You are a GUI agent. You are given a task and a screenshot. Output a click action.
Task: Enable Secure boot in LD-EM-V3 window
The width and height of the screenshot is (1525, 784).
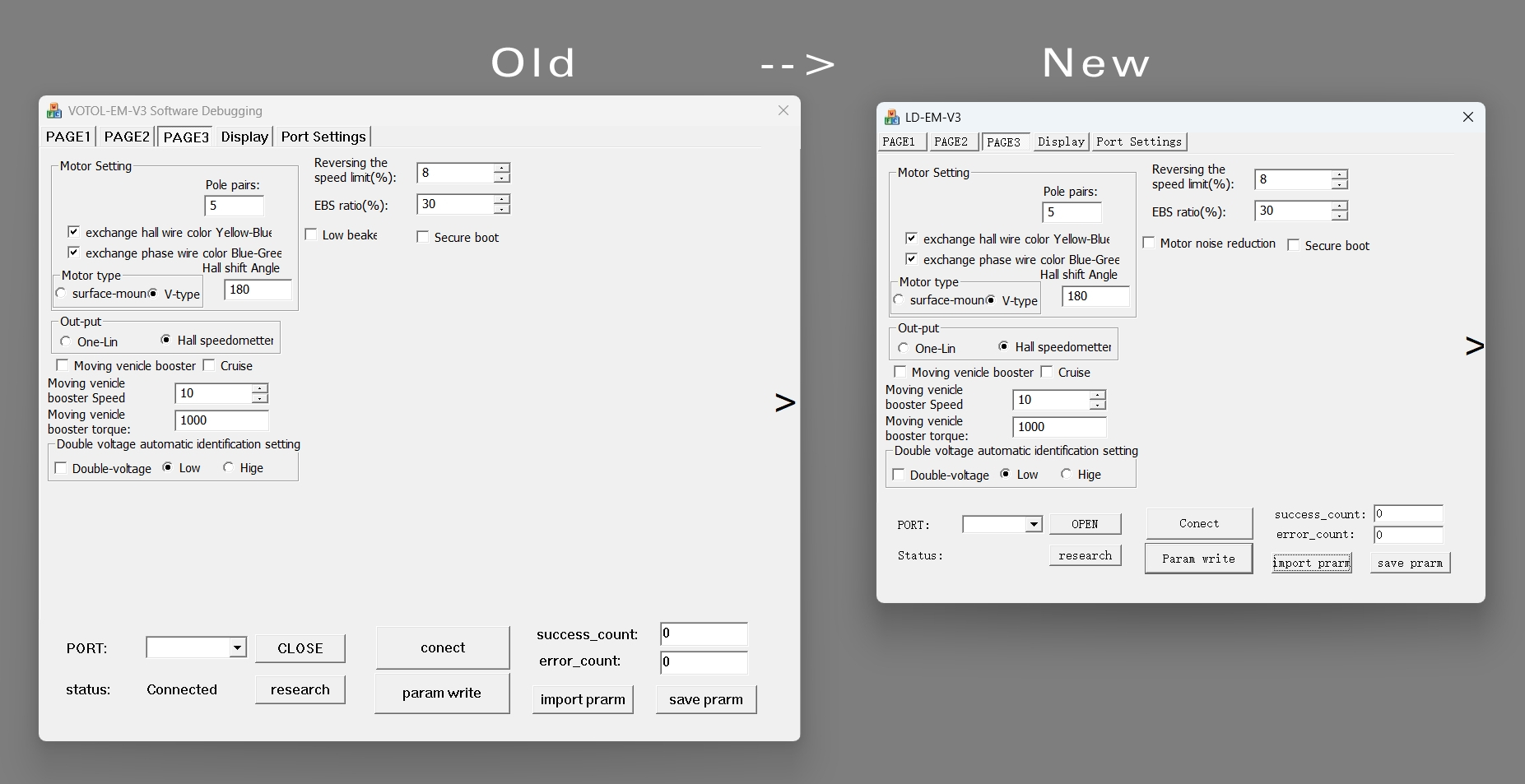click(x=1294, y=245)
